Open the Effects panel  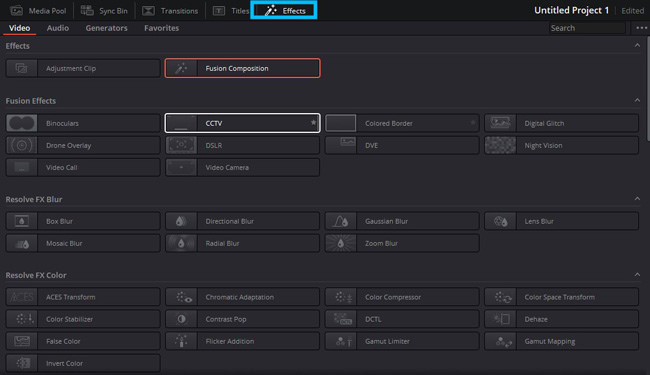284,10
